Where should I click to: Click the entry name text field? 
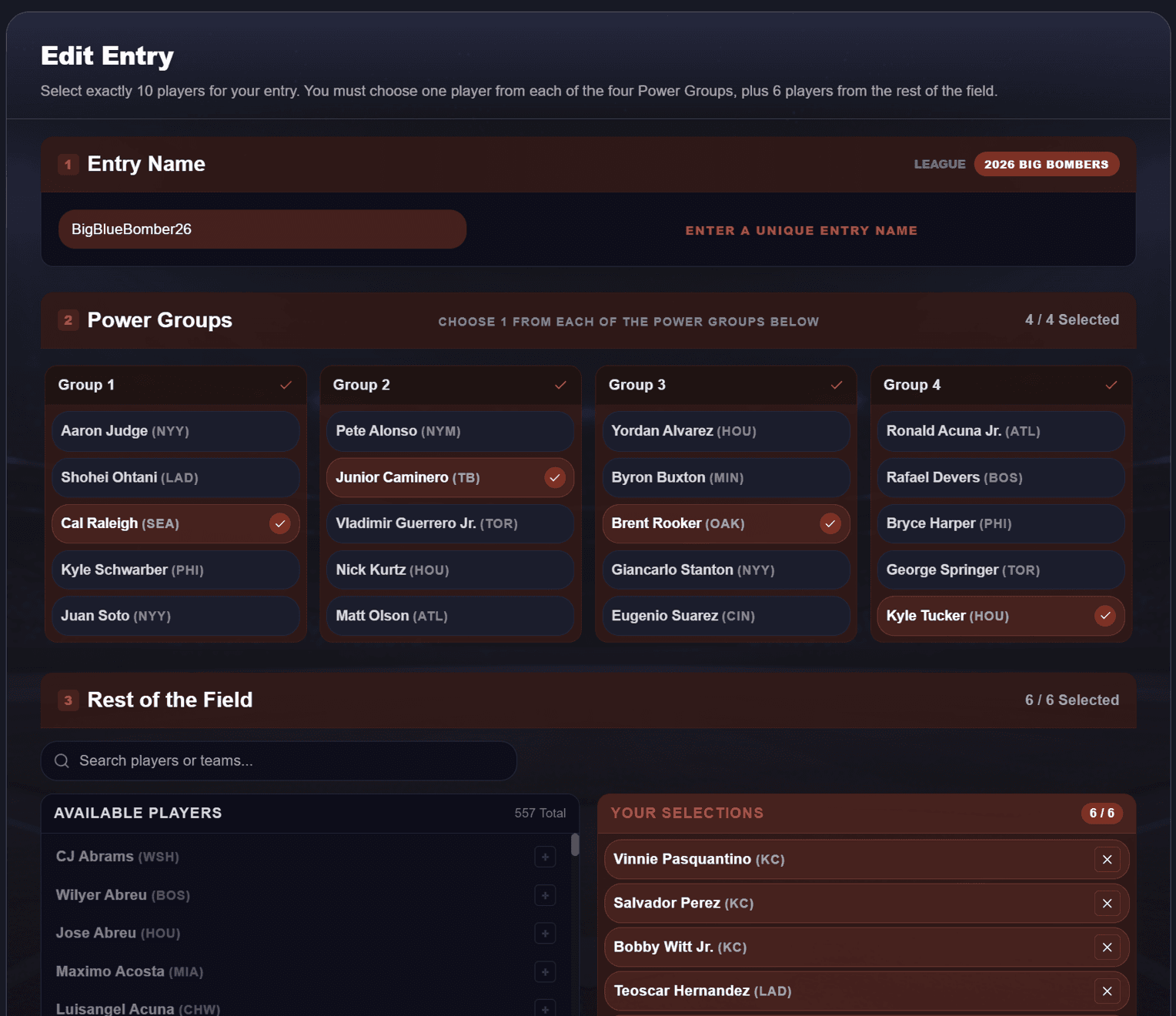262,229
